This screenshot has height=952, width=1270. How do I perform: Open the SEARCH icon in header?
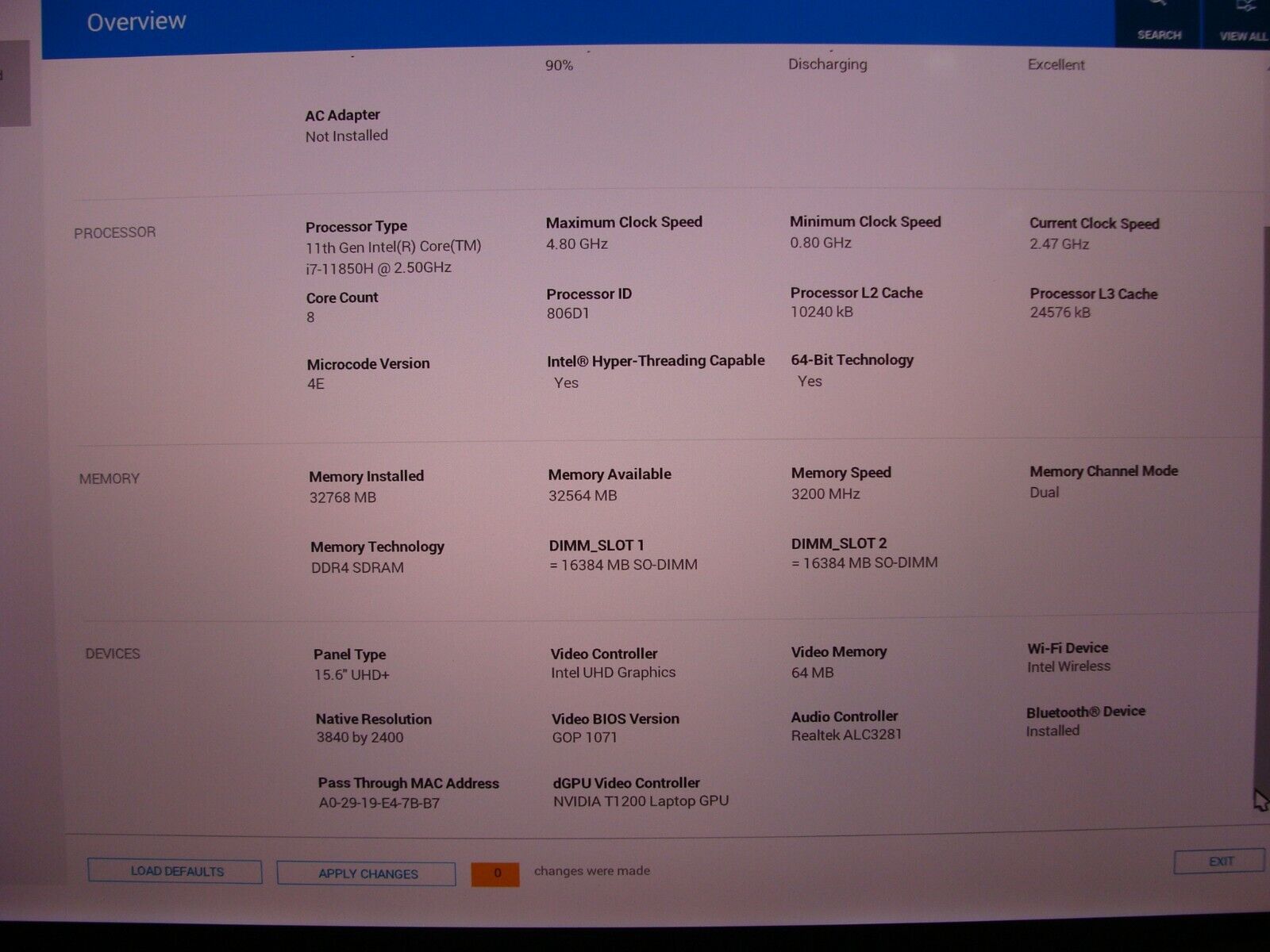(1158, 22)
